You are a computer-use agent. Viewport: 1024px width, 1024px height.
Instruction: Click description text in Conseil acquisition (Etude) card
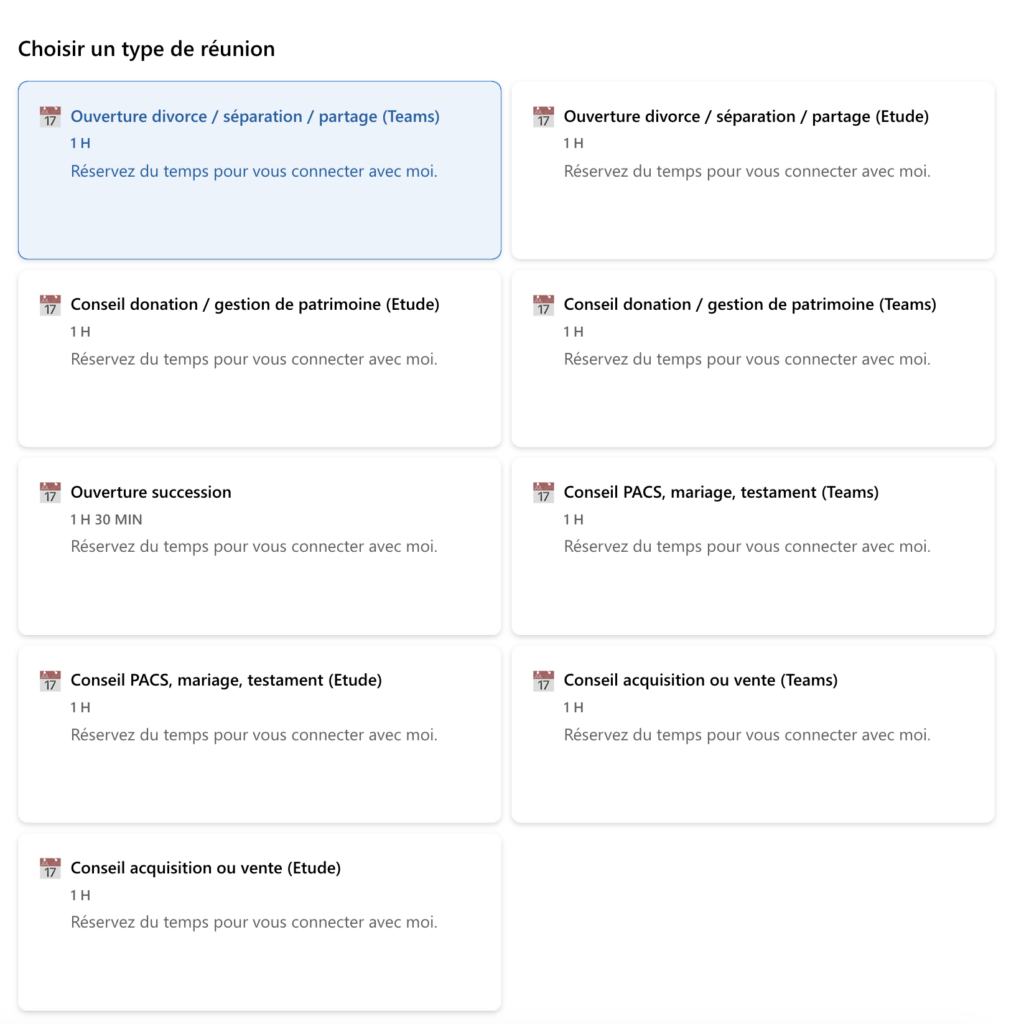click(x=254, y=922)
